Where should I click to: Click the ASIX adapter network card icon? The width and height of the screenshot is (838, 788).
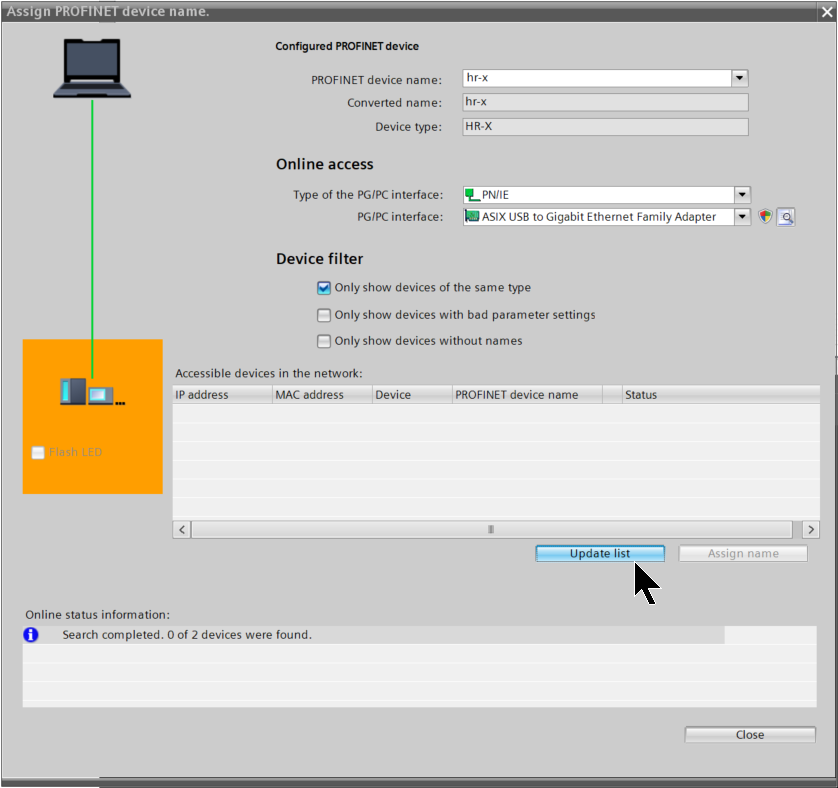pyautogui.click(x=472, y=217)
